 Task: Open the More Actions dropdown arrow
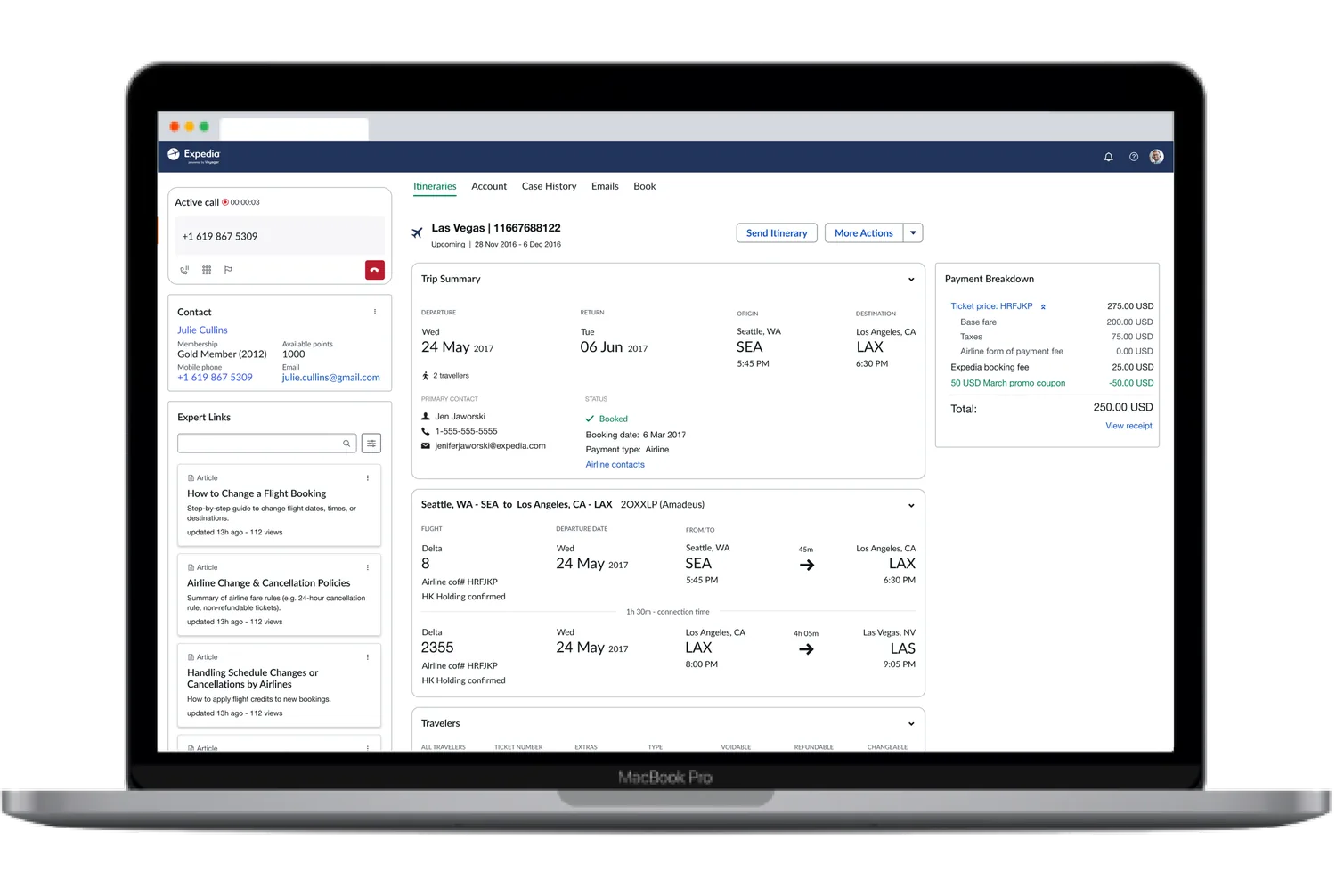pos(913,233)
